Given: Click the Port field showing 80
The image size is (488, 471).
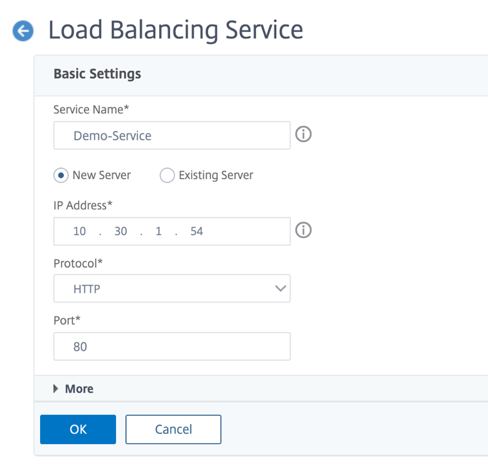Looking at the screenshot, I should point(172,346).
